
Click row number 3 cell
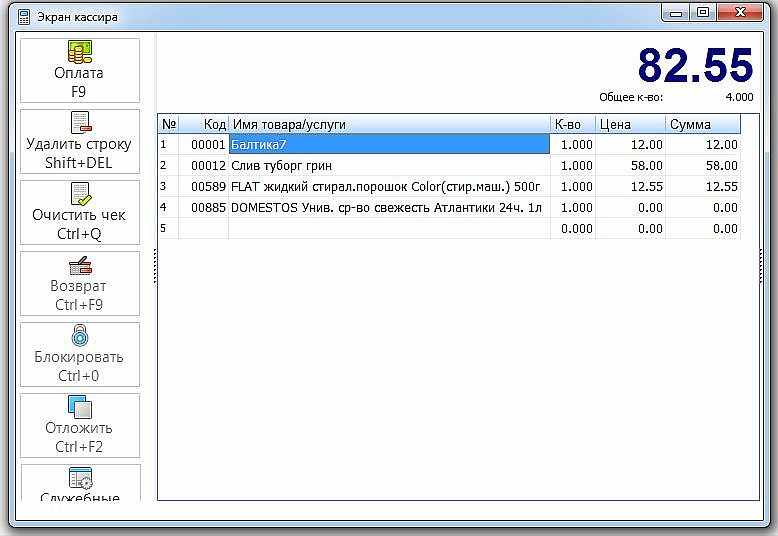pyautogui.click(x=169, y=187)
